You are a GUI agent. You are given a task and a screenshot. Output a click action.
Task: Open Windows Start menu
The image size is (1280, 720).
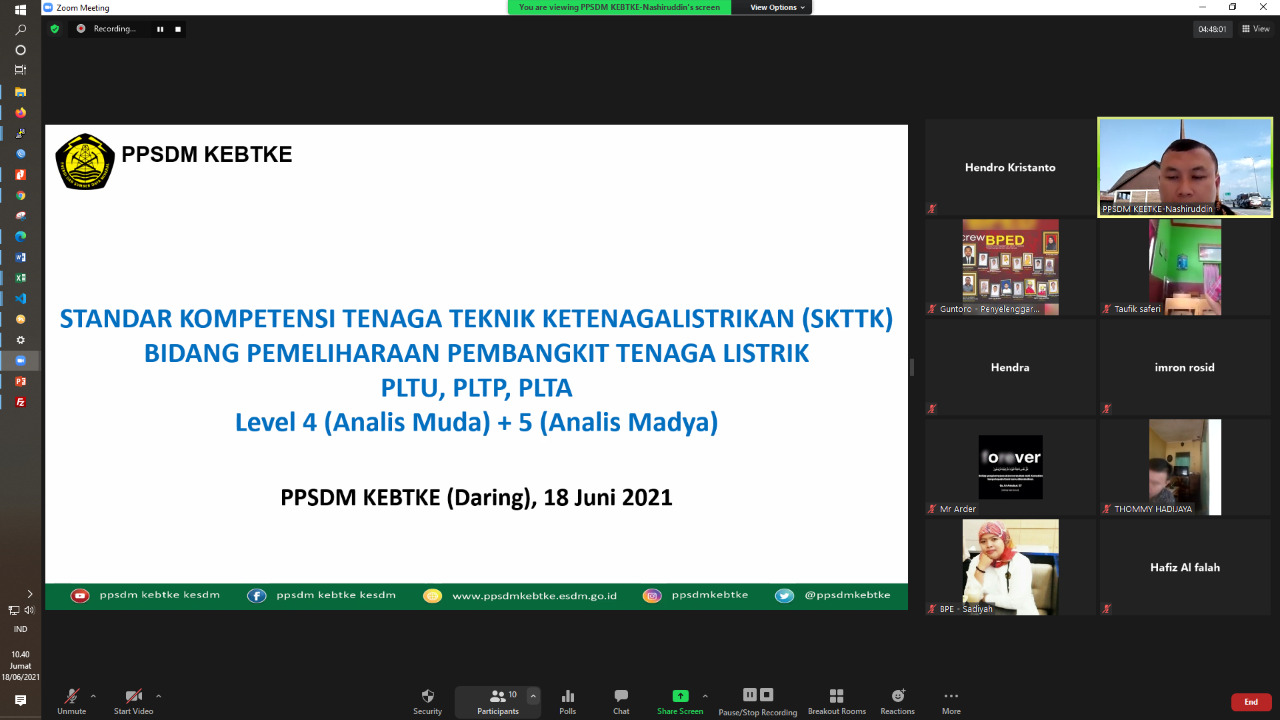coord(20,9)
